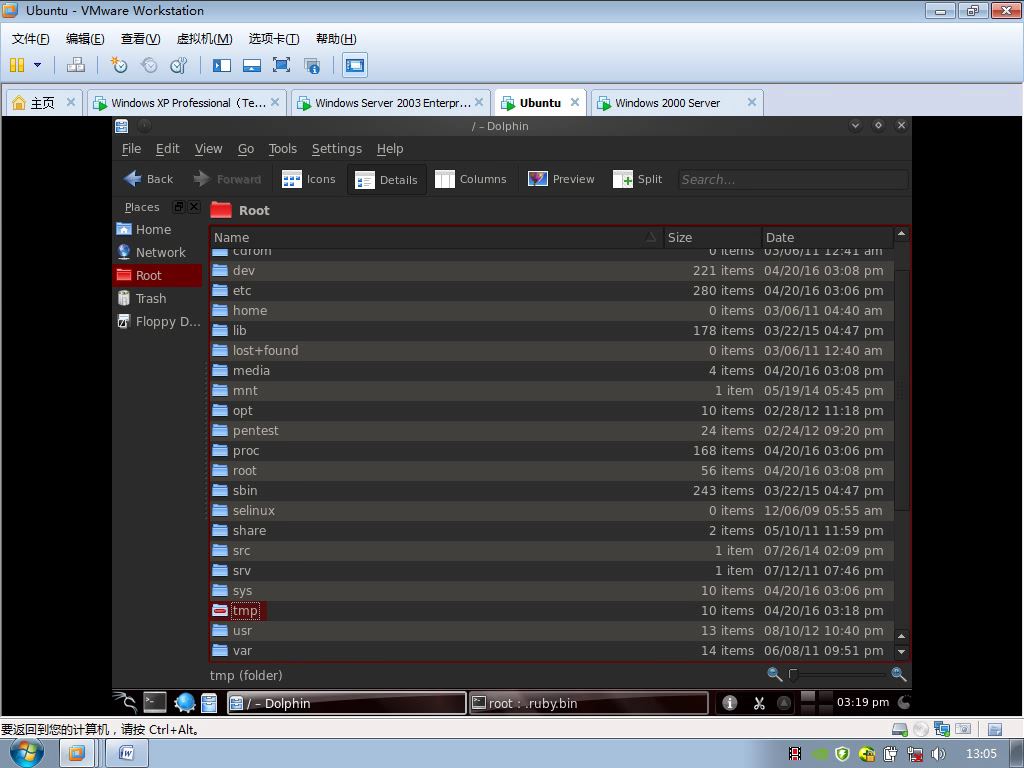Click the Dolphin taskbar entry
1024x768 pixels.
pyautogui.click(x=346, y=703)
